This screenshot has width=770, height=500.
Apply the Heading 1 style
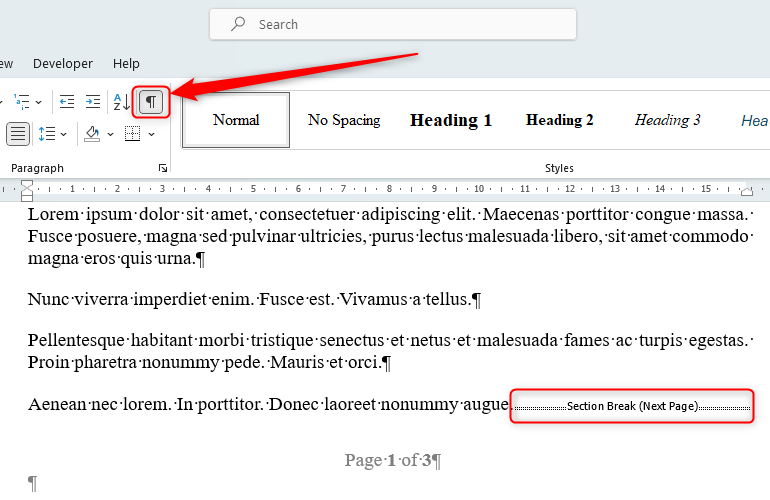(x=451, y=120)
